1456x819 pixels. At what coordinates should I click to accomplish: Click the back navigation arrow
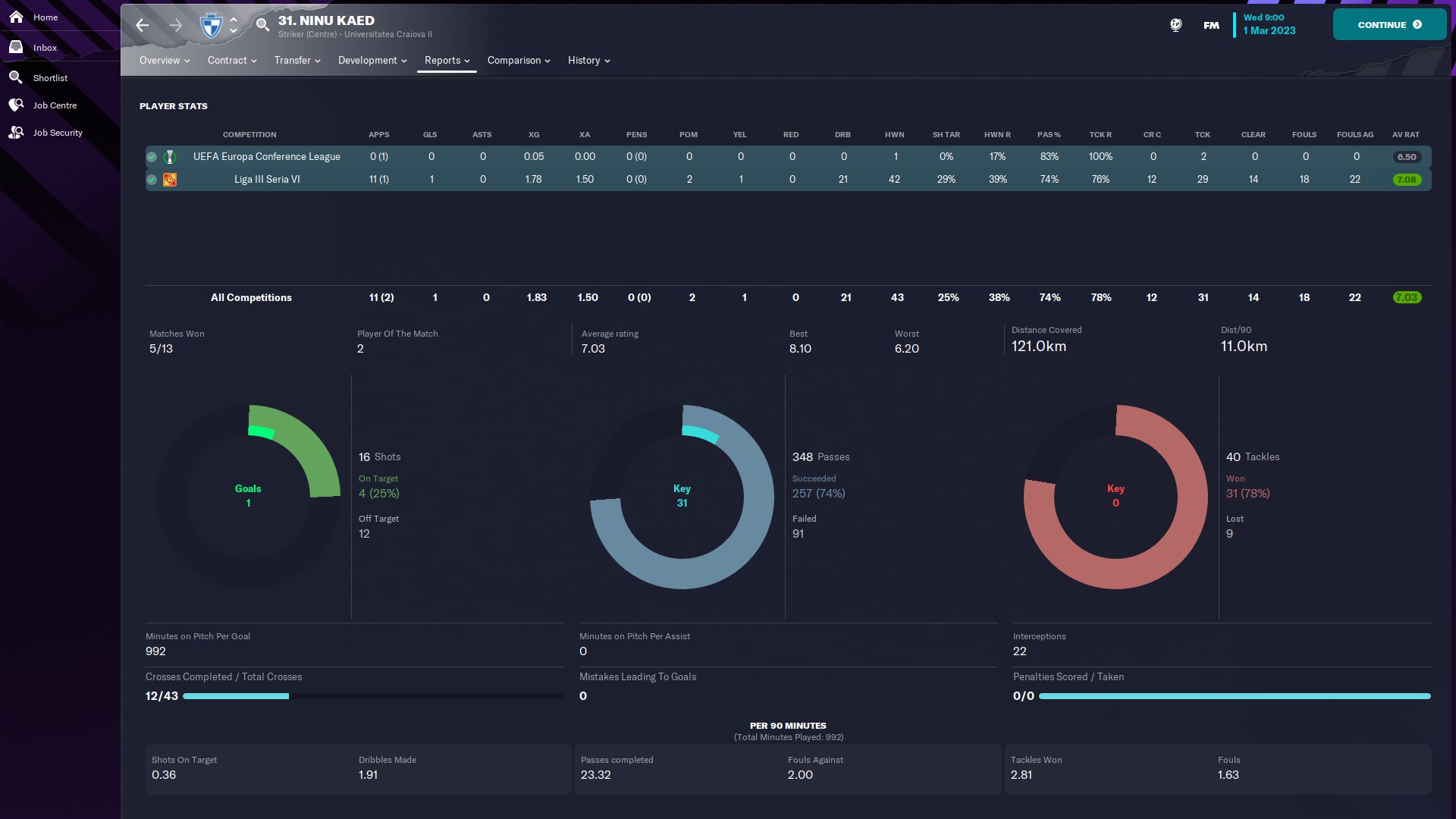[x=142, y=25]
